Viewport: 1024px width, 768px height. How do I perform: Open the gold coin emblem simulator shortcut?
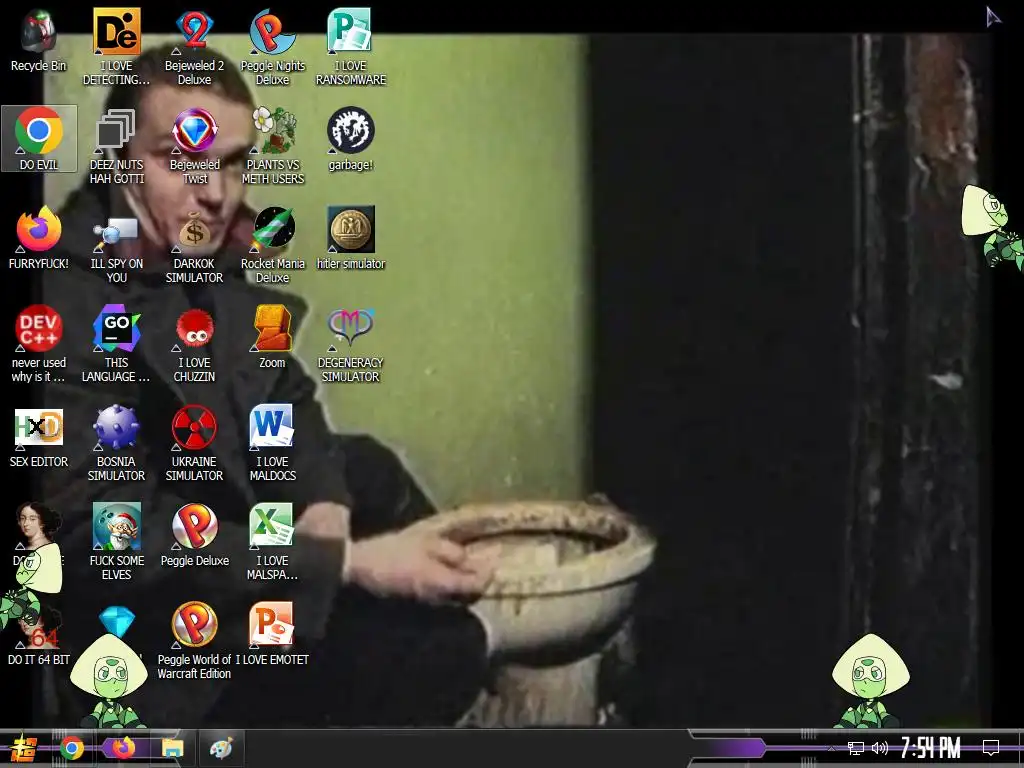351,238
